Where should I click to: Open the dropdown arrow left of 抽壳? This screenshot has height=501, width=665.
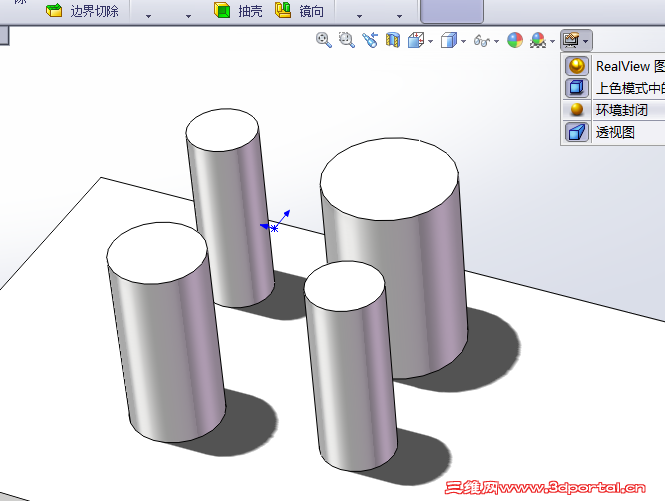pyautogui.click(x=188, y=16)
